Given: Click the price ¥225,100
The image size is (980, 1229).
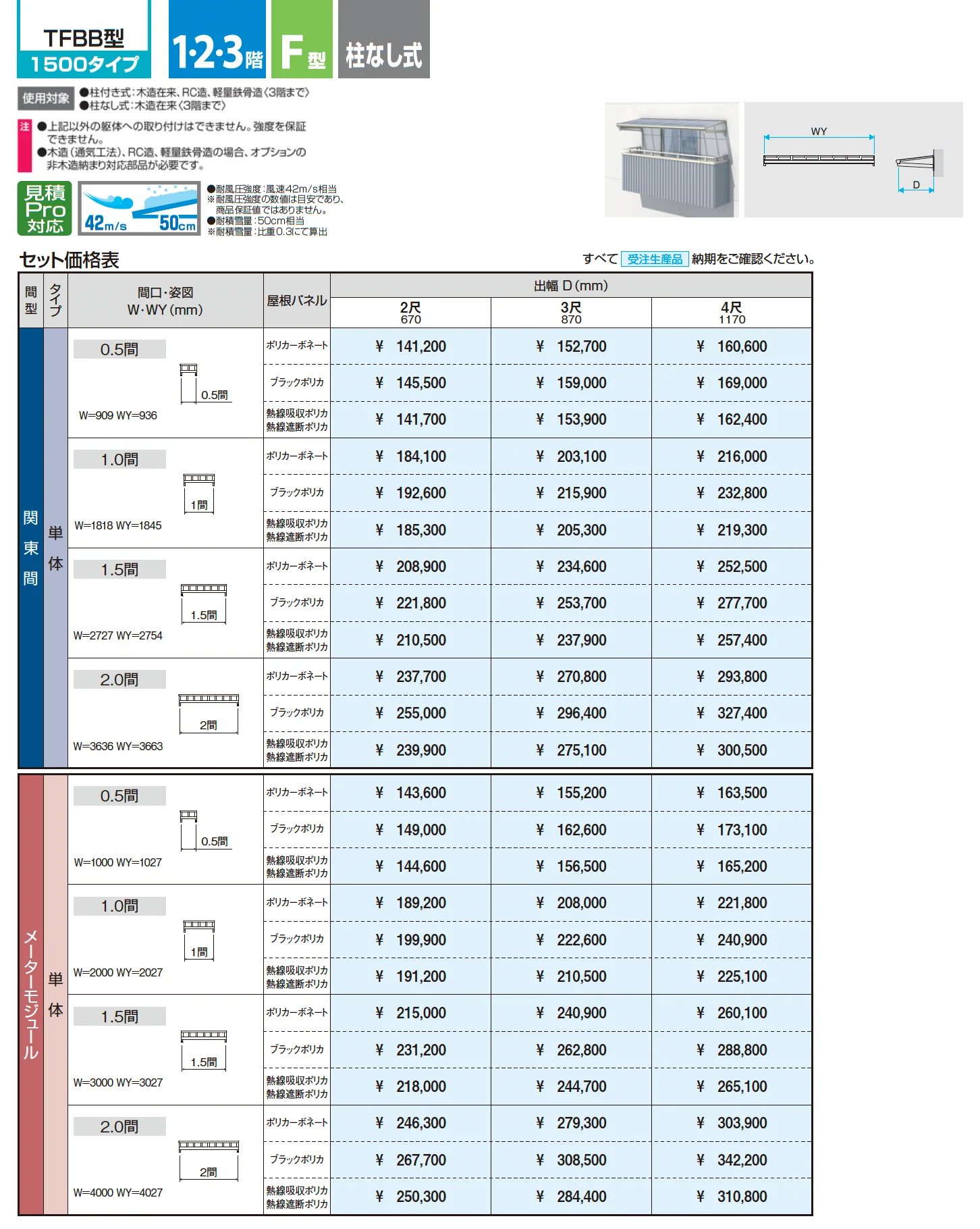Looking at the screenshot, I should [x=732, y=976].
